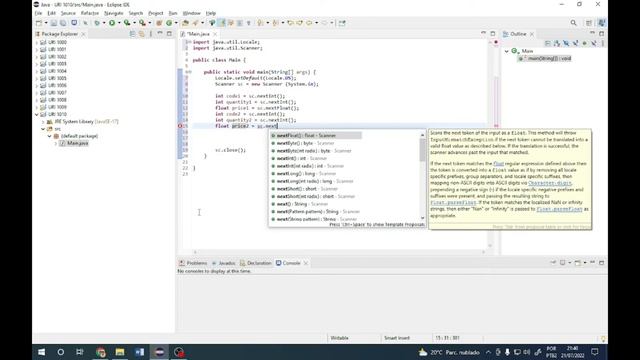Screen dimensions: 640x360
Task: Click Collapse All in Package Explorer
Action: 132,34
